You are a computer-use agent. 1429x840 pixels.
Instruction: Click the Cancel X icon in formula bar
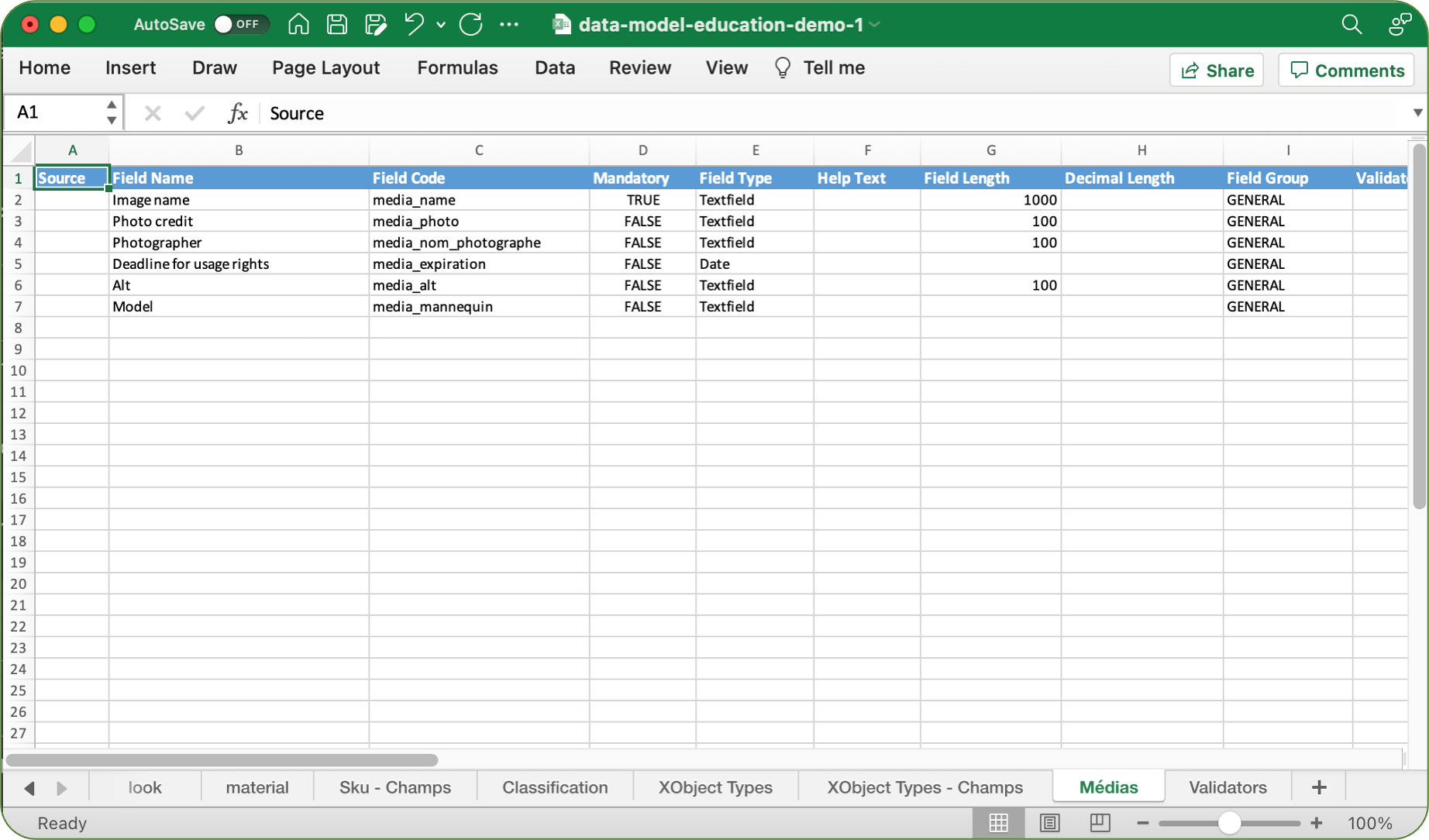pyautogui.click(x=153, y=113)
